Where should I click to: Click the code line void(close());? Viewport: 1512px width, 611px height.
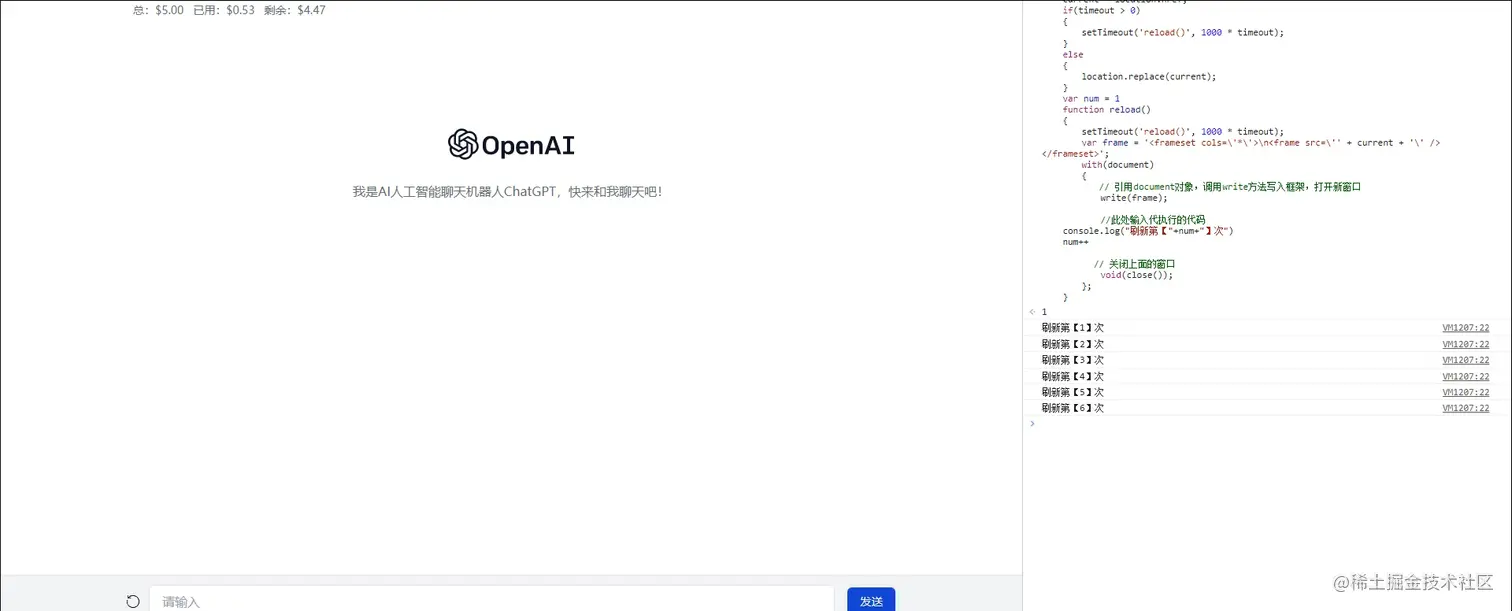1136,275
